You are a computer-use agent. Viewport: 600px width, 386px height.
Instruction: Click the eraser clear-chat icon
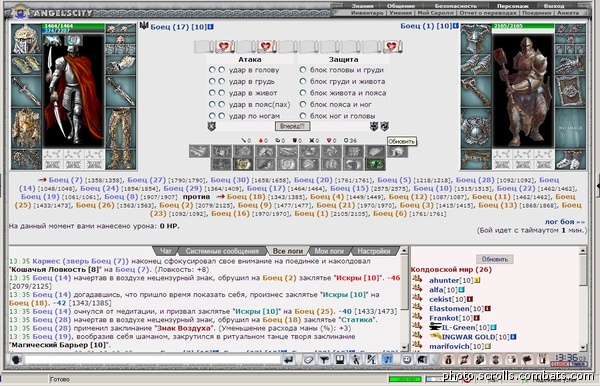[x=309, y=360]
